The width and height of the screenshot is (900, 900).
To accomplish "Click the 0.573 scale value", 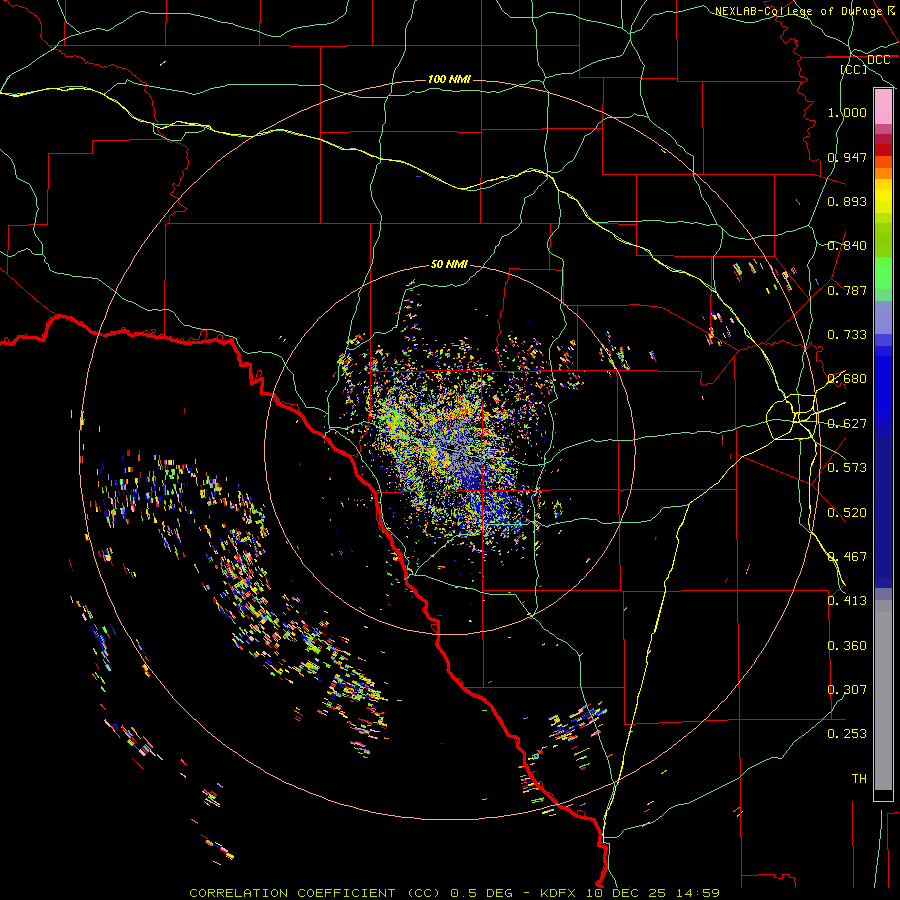I will tap(847, 468).
